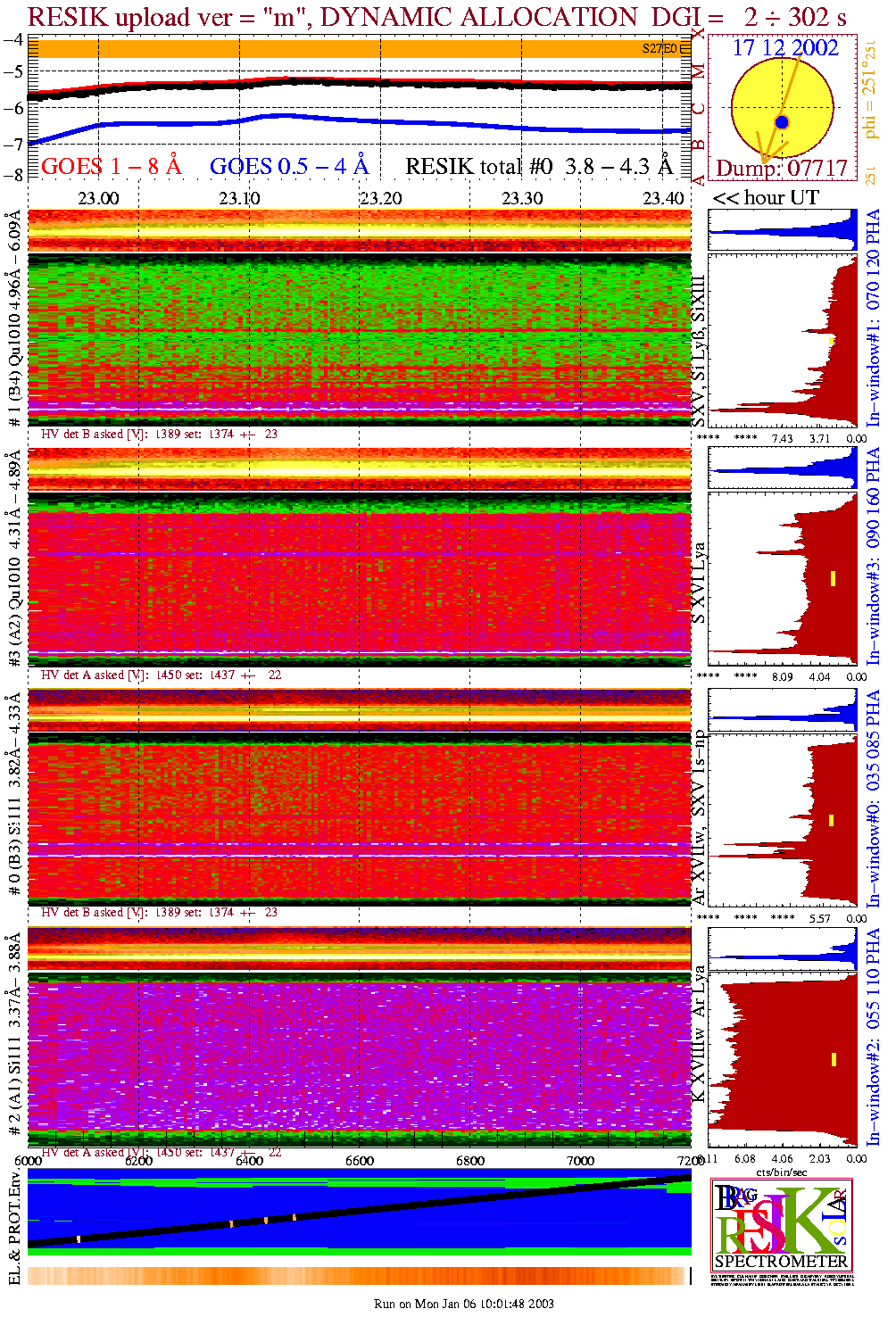Click the red "GOES 1 – 8 Å" legend label
This screenshot has width=896, height=1317.
[x=111, y=167]
